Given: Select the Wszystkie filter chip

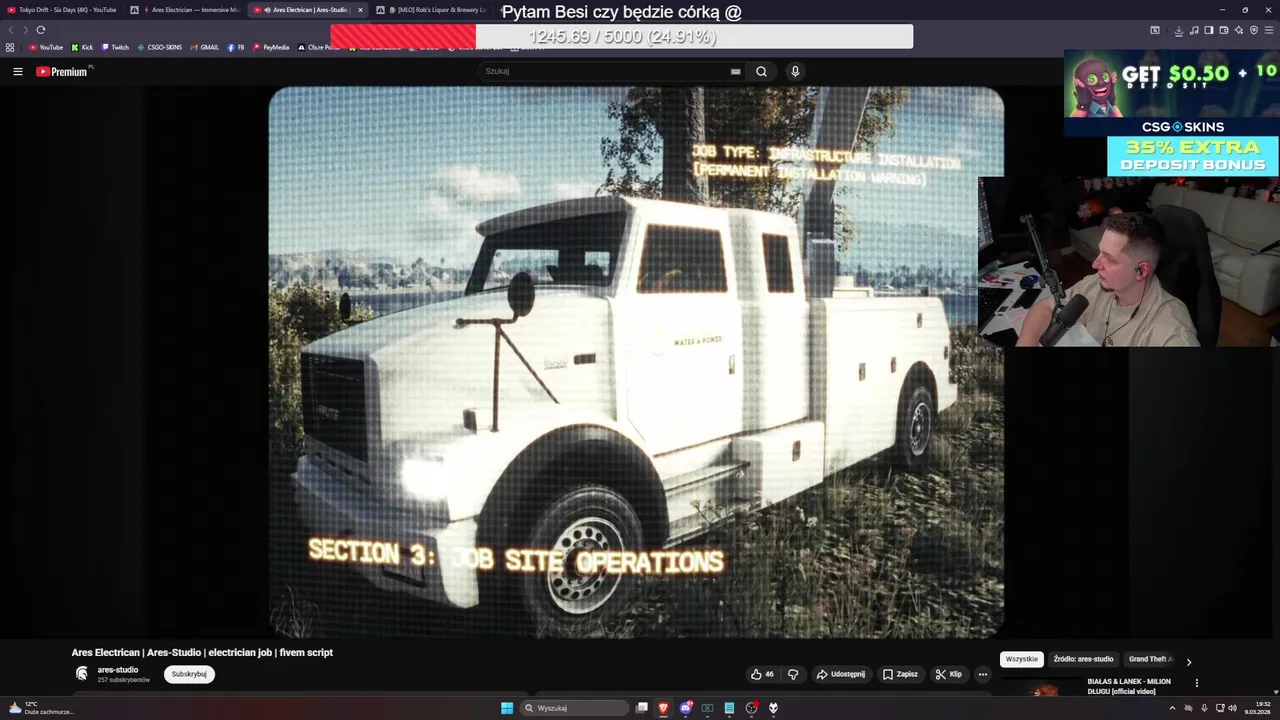Looking at the screenshot, I should pos(1022,660).
